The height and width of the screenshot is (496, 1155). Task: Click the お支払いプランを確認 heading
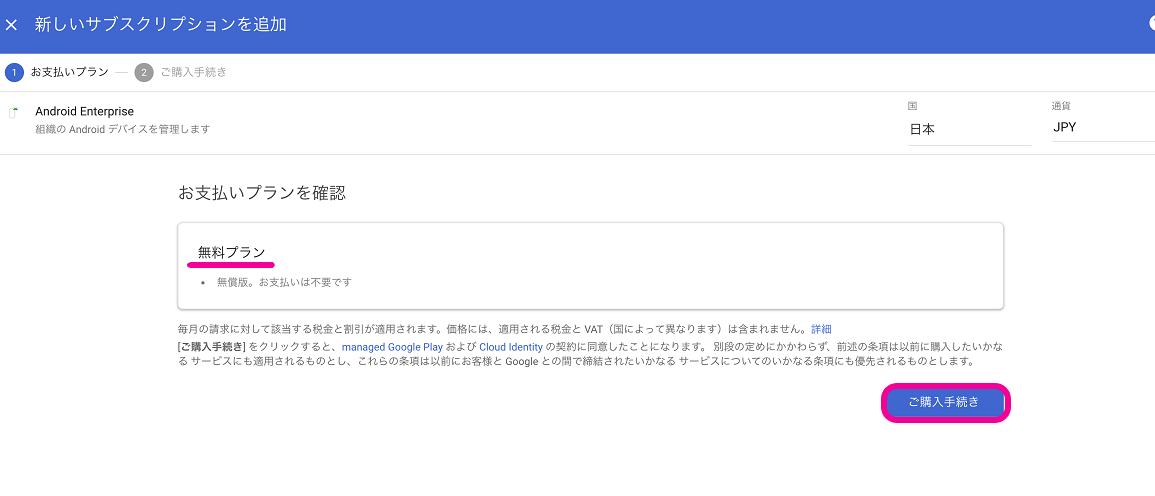tap(261, 193)
